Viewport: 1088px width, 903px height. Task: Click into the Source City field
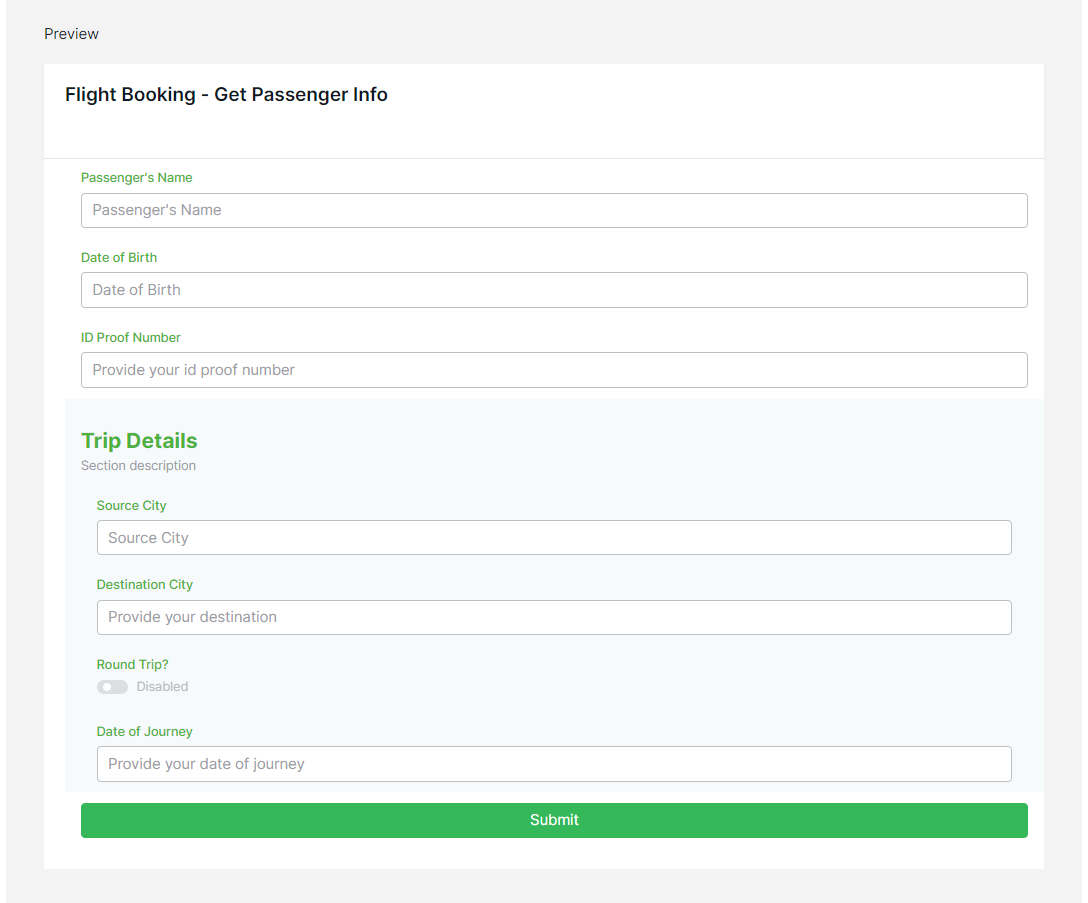[554, 538]
